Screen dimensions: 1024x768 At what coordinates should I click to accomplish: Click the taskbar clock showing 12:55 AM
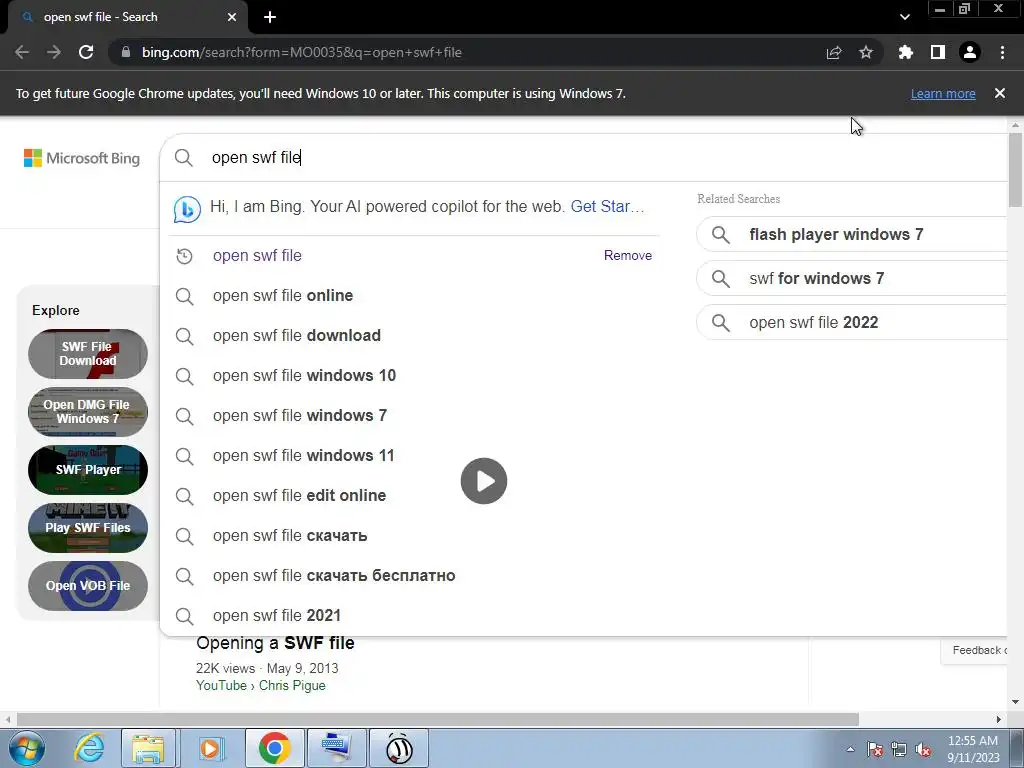point(973,749)
